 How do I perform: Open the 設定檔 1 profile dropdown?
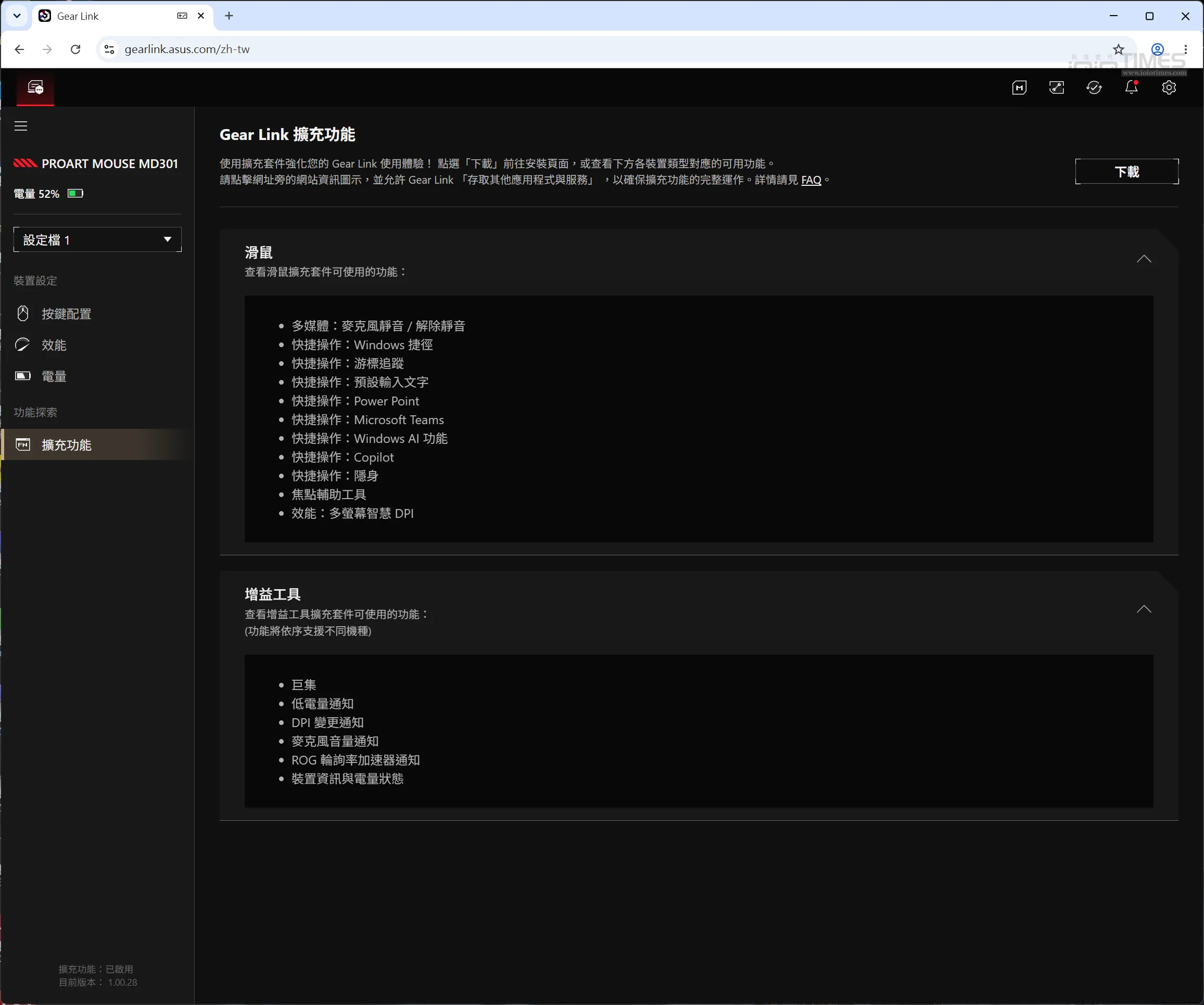point(97,239)
